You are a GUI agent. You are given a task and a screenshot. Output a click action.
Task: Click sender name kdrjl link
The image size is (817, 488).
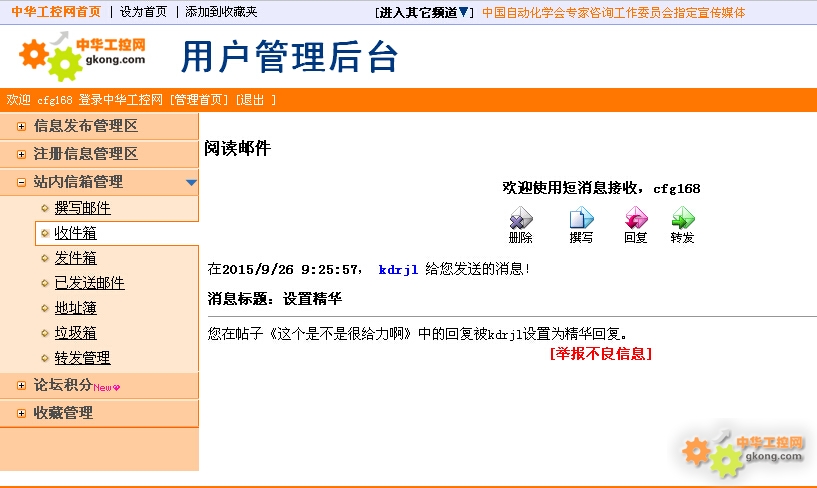[x=398, y=269]
